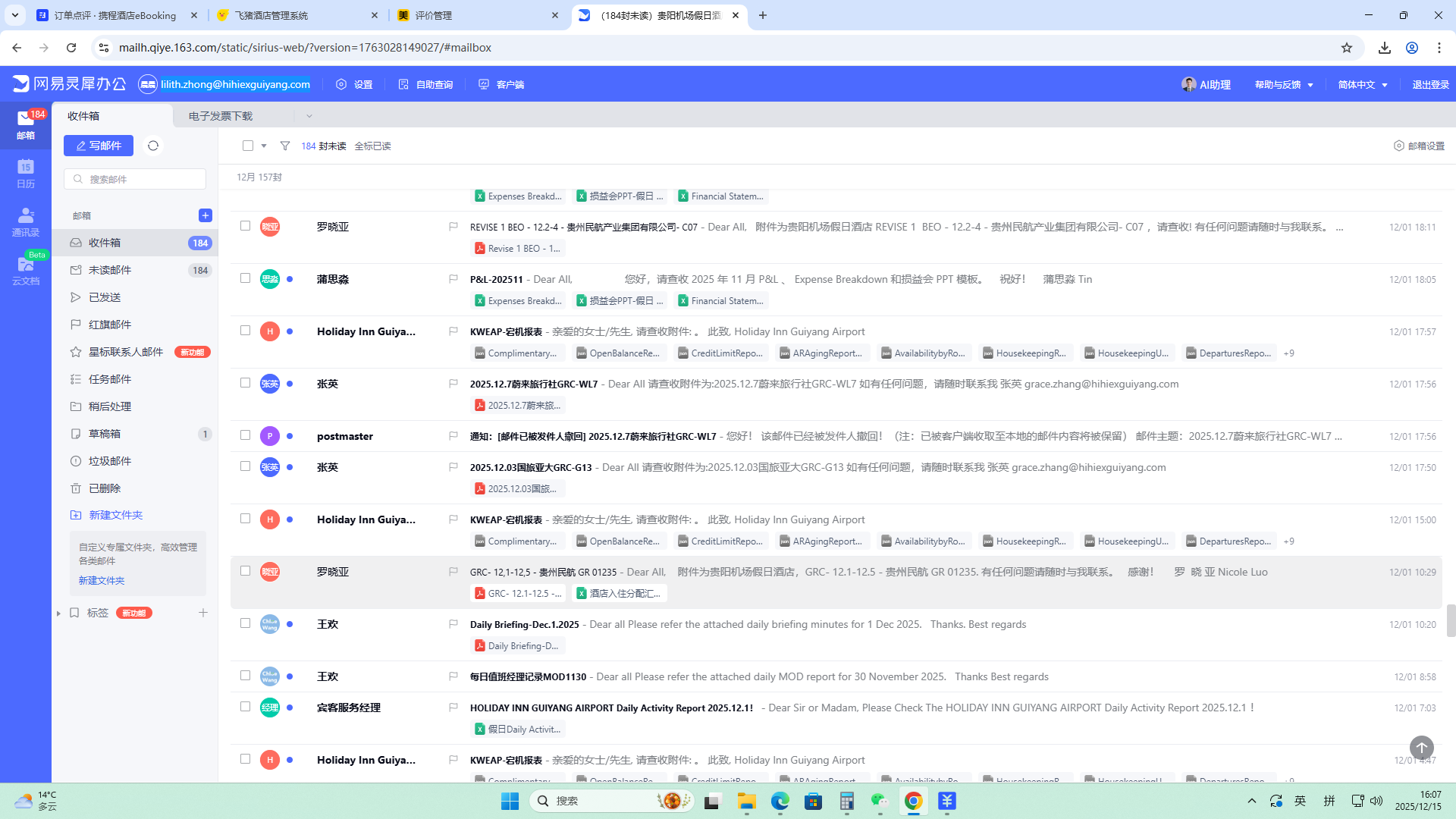
Task: Expand the 帮助与反馈 dropdown menu
Action: tap(1283, 84)
